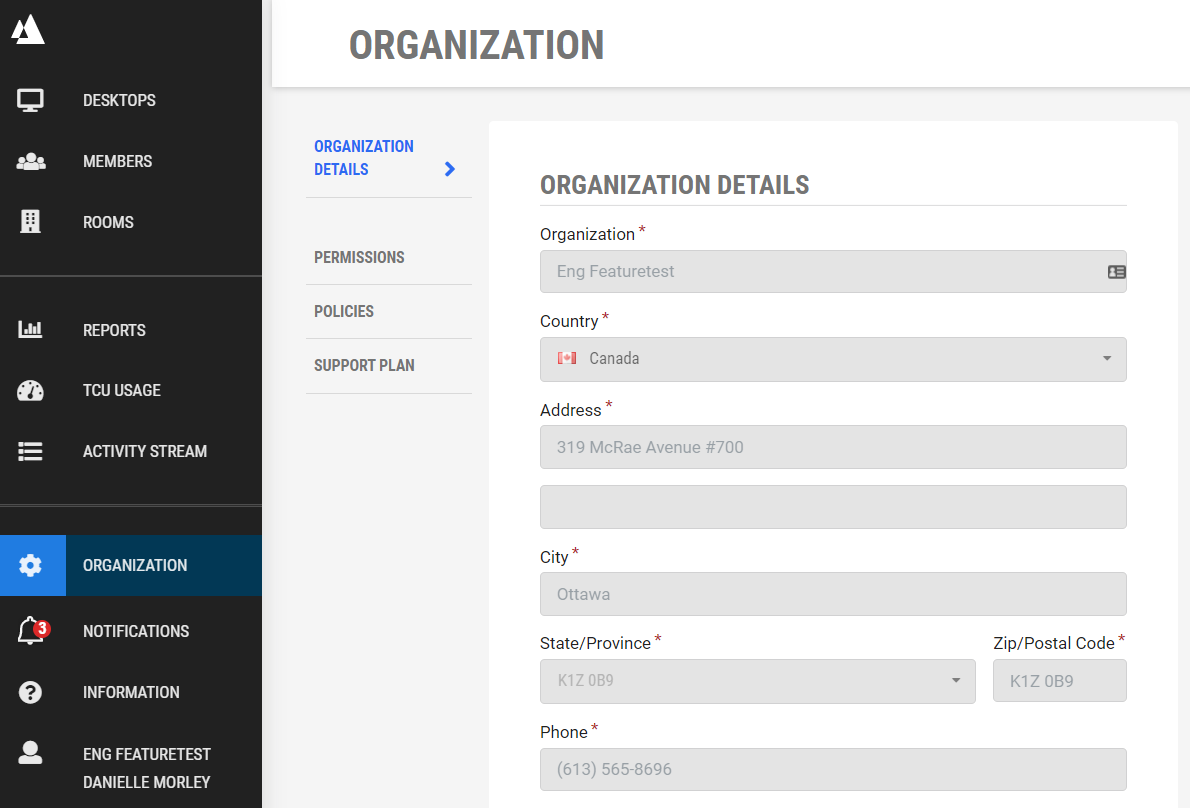
Task: Click the Organization Details section heading
Action: tap(675, 185)
